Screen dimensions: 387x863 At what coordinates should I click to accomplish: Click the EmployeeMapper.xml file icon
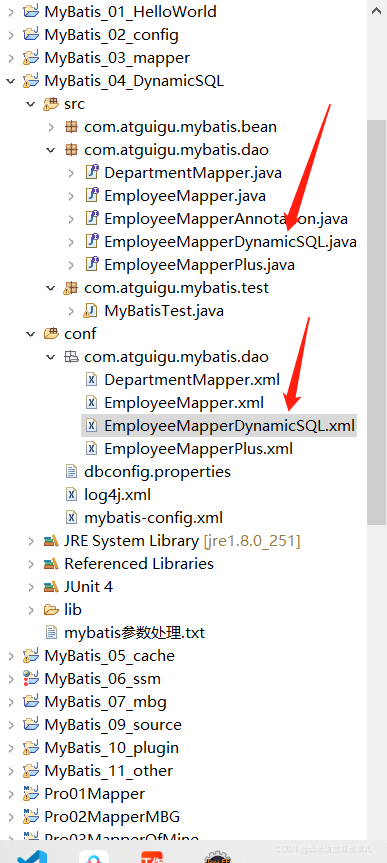coord(92,403)
